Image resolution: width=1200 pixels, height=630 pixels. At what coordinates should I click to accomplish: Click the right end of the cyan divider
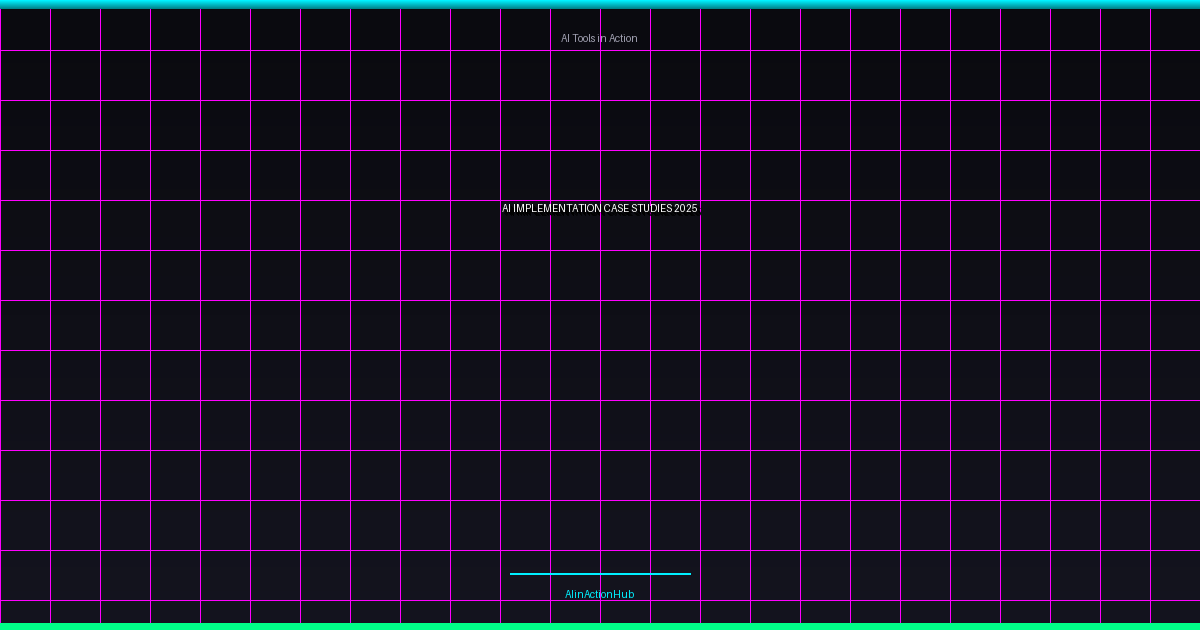point(688,574)
